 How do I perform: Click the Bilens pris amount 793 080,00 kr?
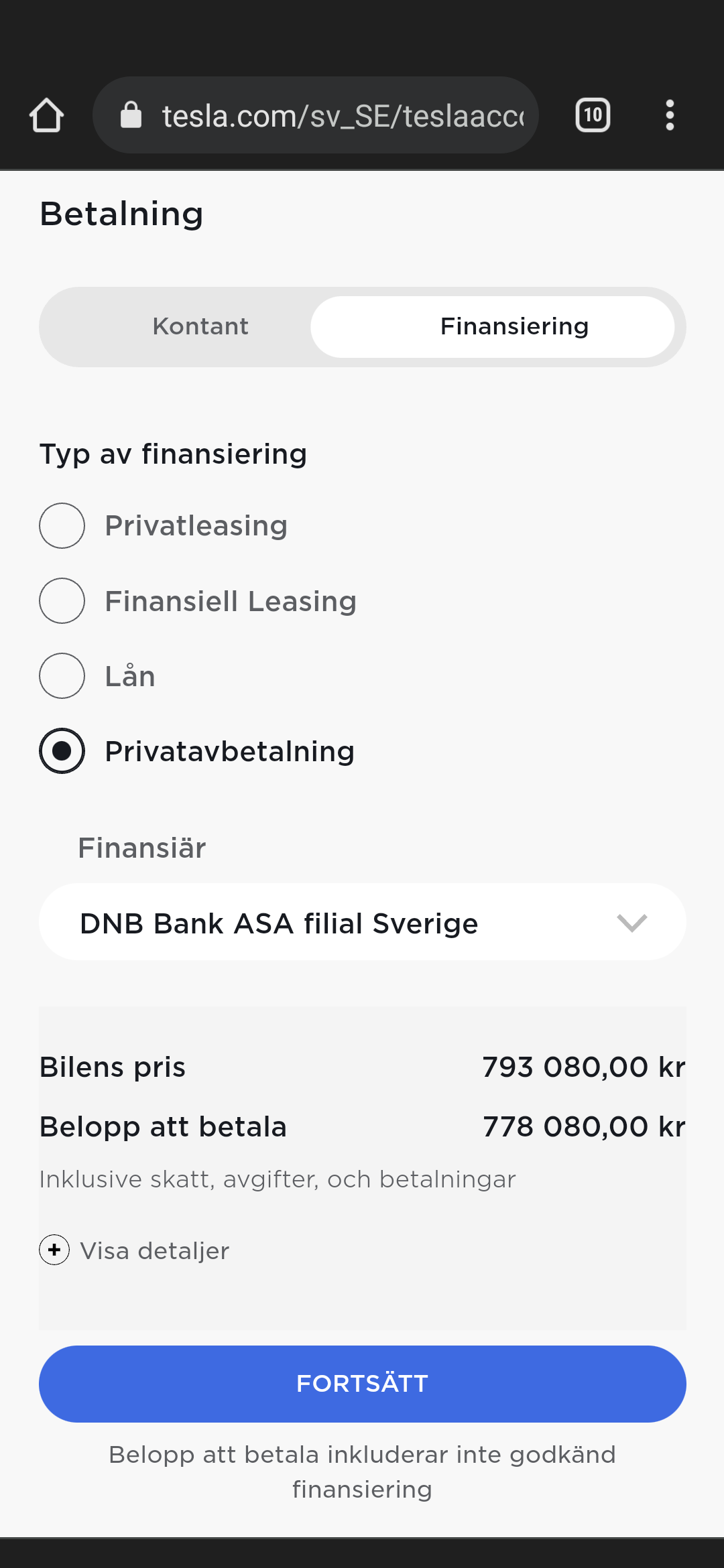[584, 1067]
